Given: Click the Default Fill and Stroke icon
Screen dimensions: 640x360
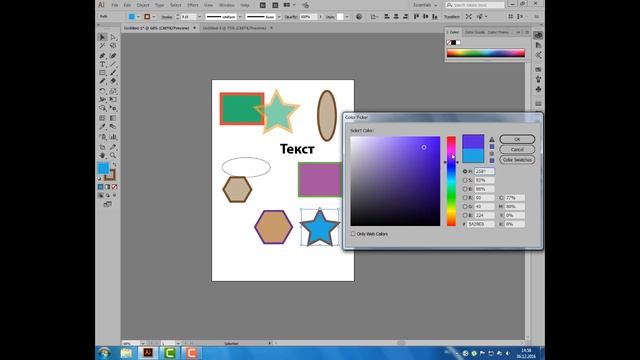Looking at the screenshot, I should (x=100, y=178).
